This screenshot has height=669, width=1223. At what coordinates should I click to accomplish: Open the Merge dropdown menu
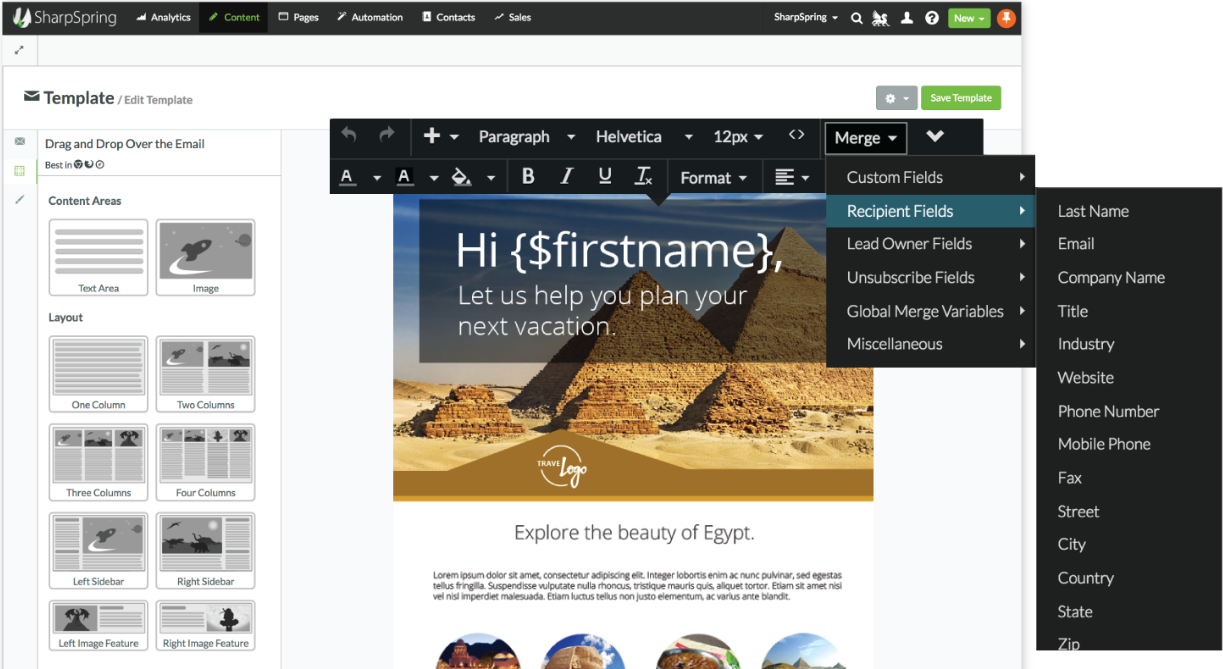coord(865,138)
